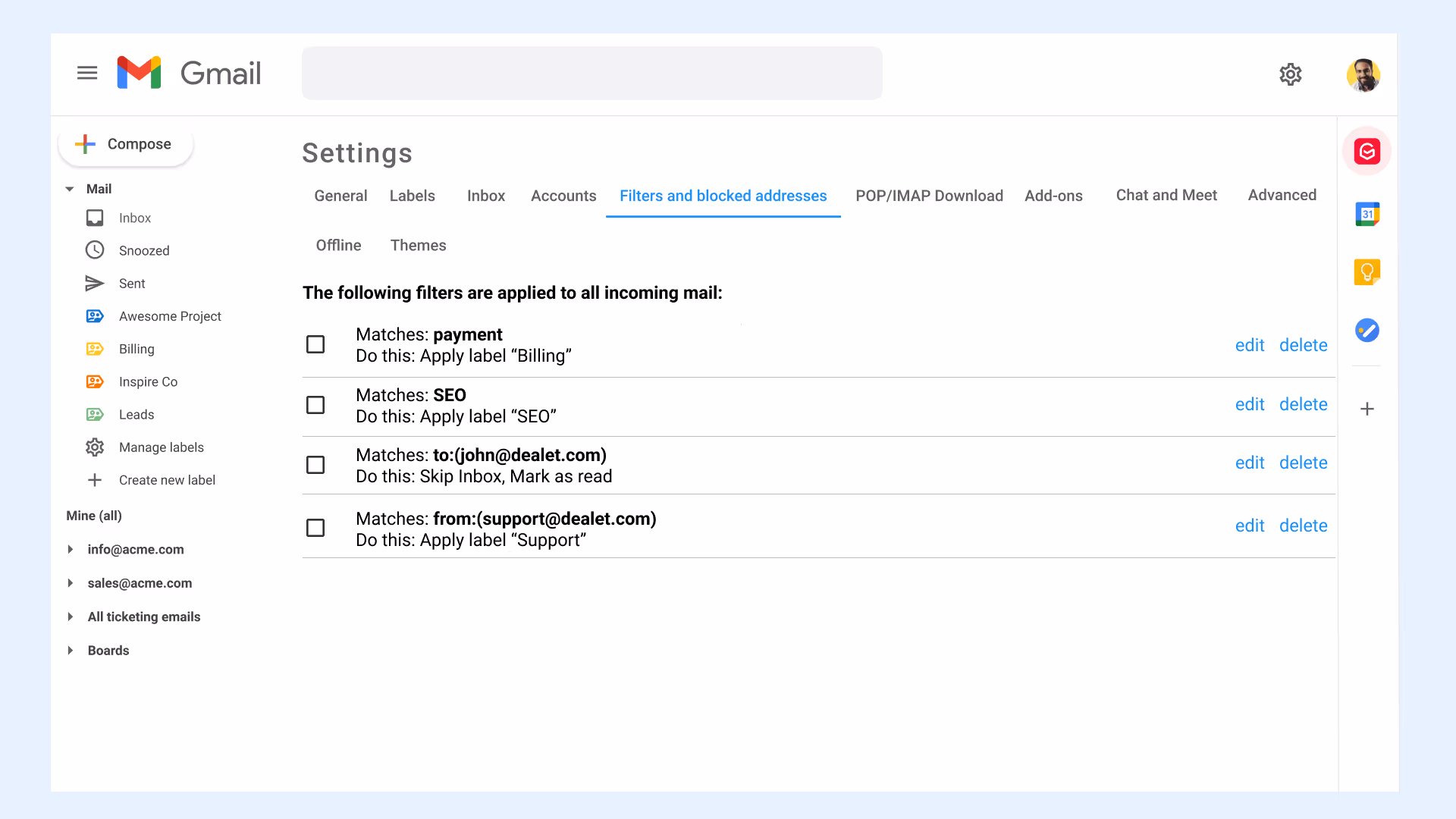Open the hamburger main menu icon
1456x819 pixels.
(x=87, y=73)
